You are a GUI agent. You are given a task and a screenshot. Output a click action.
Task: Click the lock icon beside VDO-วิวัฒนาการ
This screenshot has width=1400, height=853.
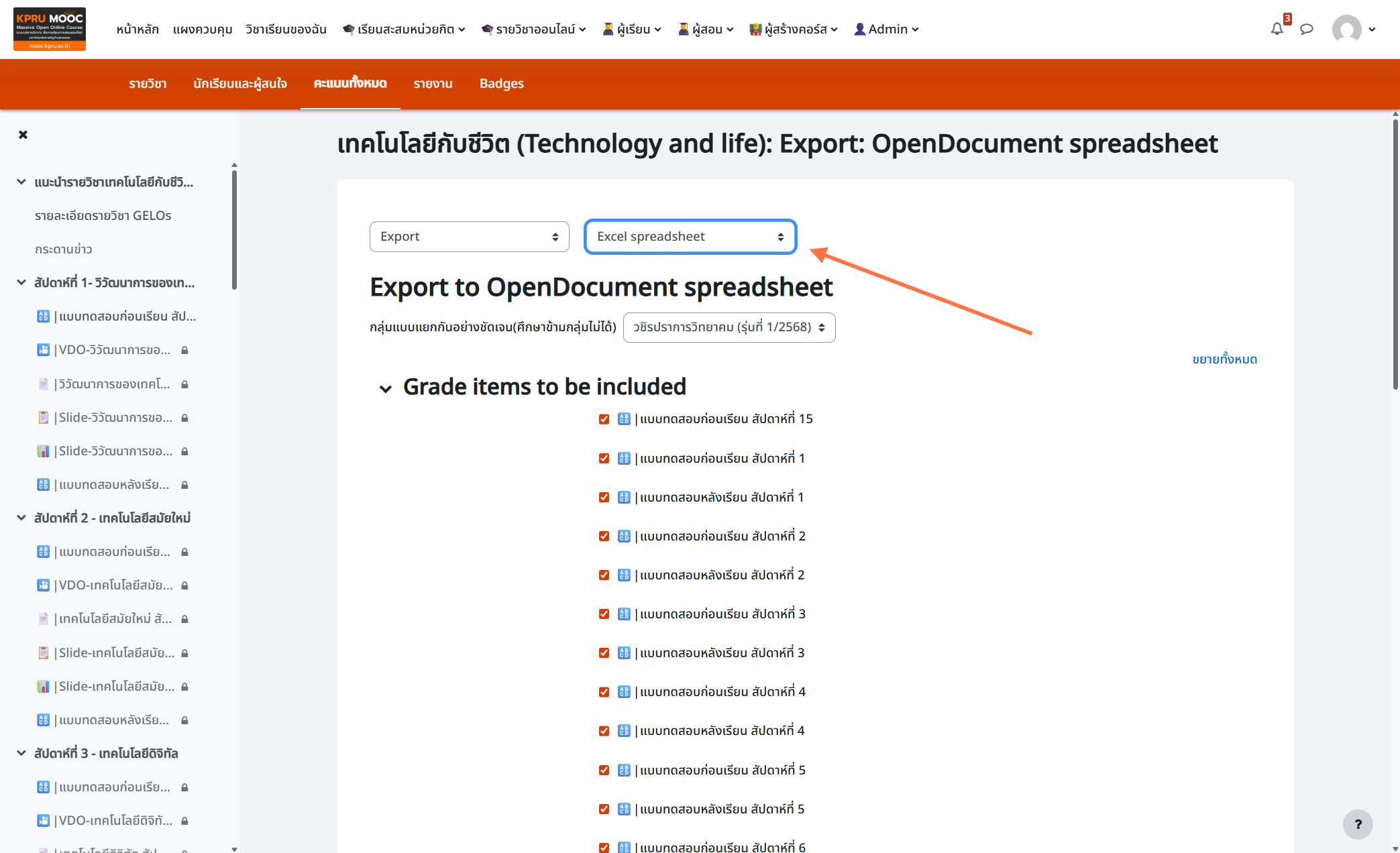[x=184, y=350]
